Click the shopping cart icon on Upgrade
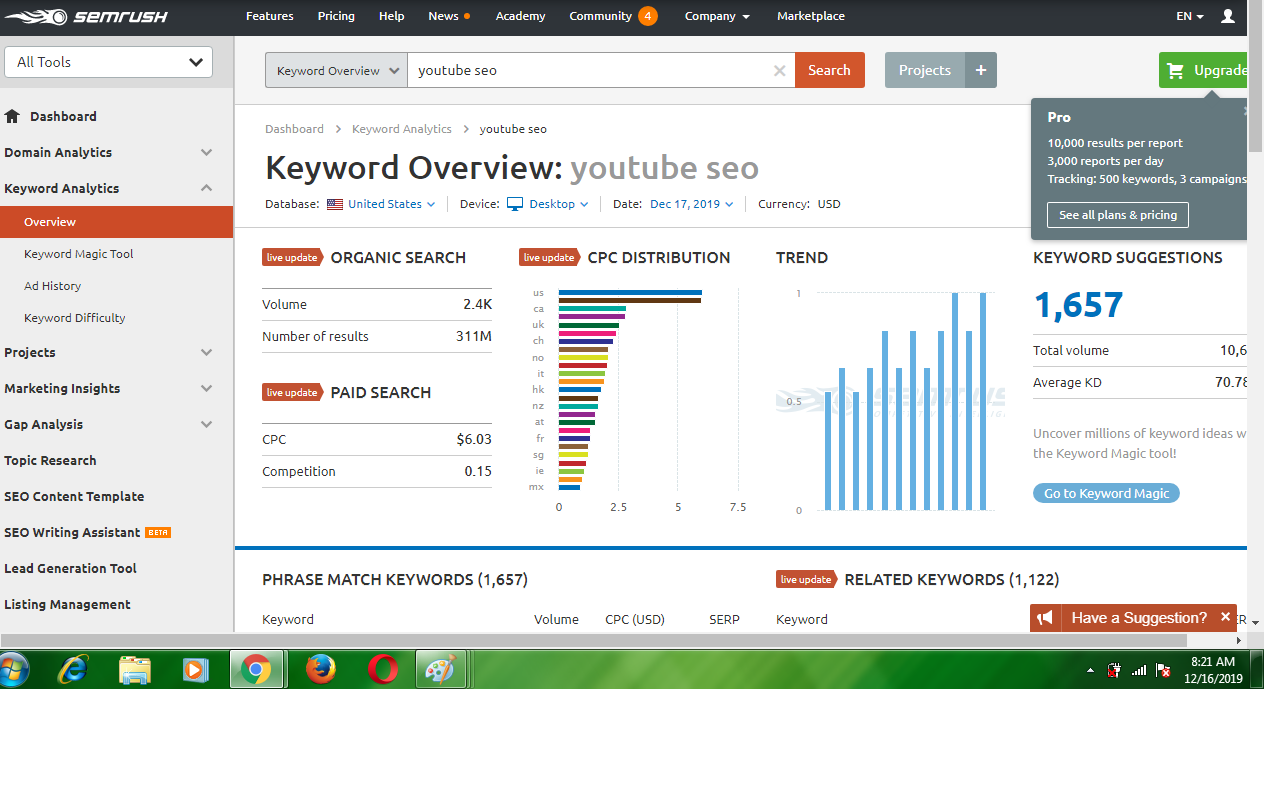This screenshot has height=800, width=1280. click(x=1175, y=70)
